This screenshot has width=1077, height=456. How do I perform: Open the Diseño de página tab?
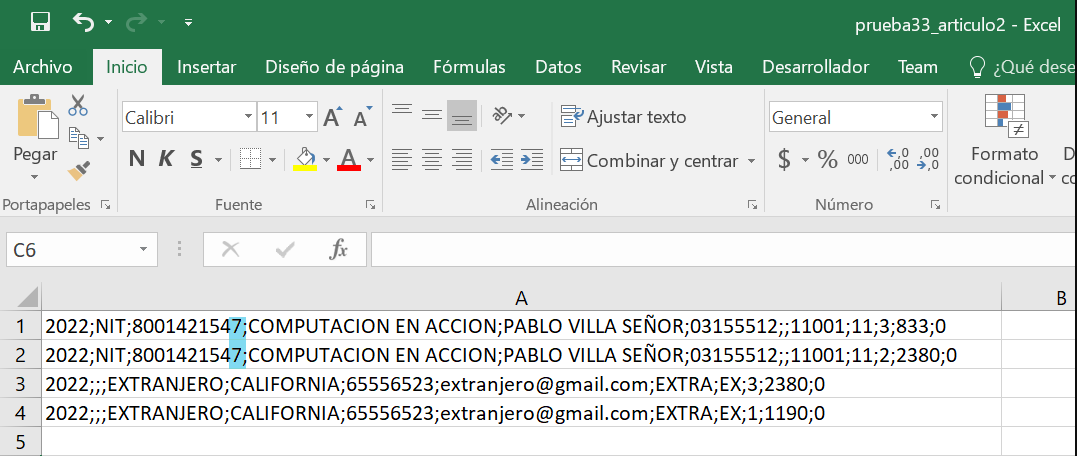click(335, 67)
